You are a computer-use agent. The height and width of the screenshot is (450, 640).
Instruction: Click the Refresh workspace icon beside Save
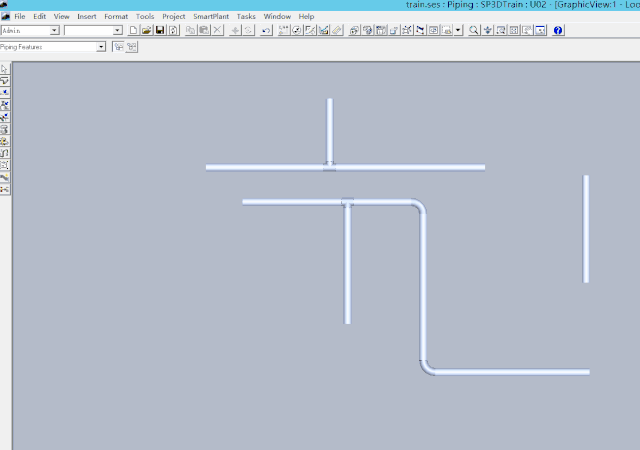(x=173, y=30)
